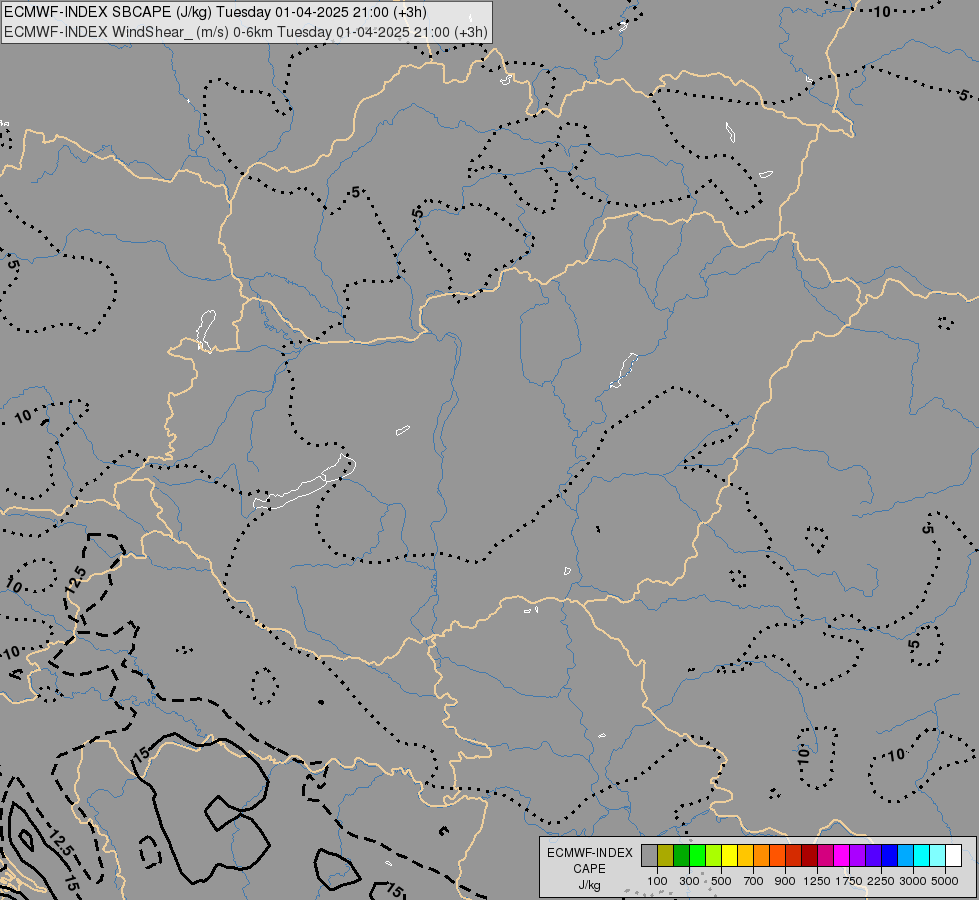Pick the pale cyan swatch left of 5000
The width and height of the screenshot is (979, 900).
point(938,856)
